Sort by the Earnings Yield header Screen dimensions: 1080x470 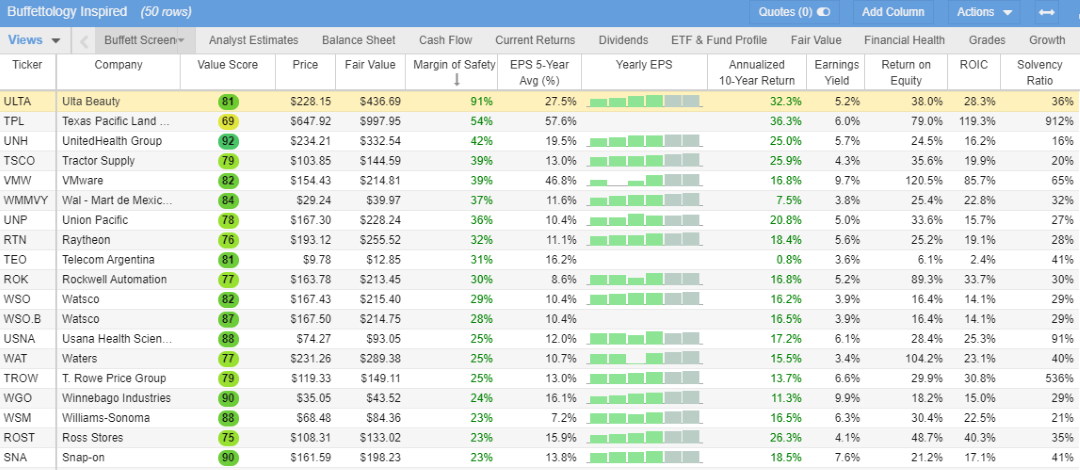tap(837, 72)
